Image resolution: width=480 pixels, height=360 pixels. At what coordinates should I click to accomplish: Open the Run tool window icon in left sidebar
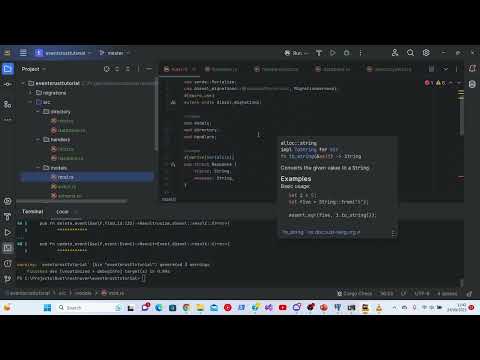[8, 232]
